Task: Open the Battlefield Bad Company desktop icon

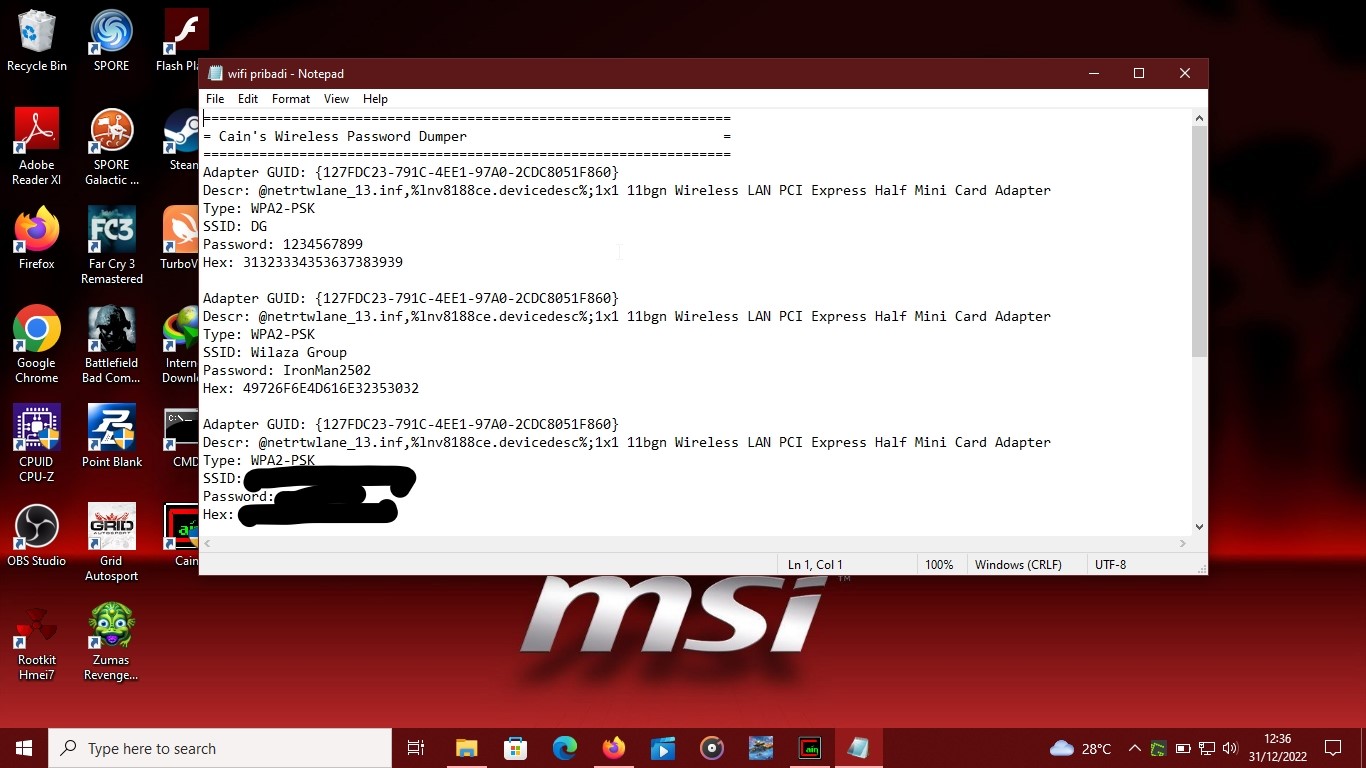Action: tap(111, 345)
